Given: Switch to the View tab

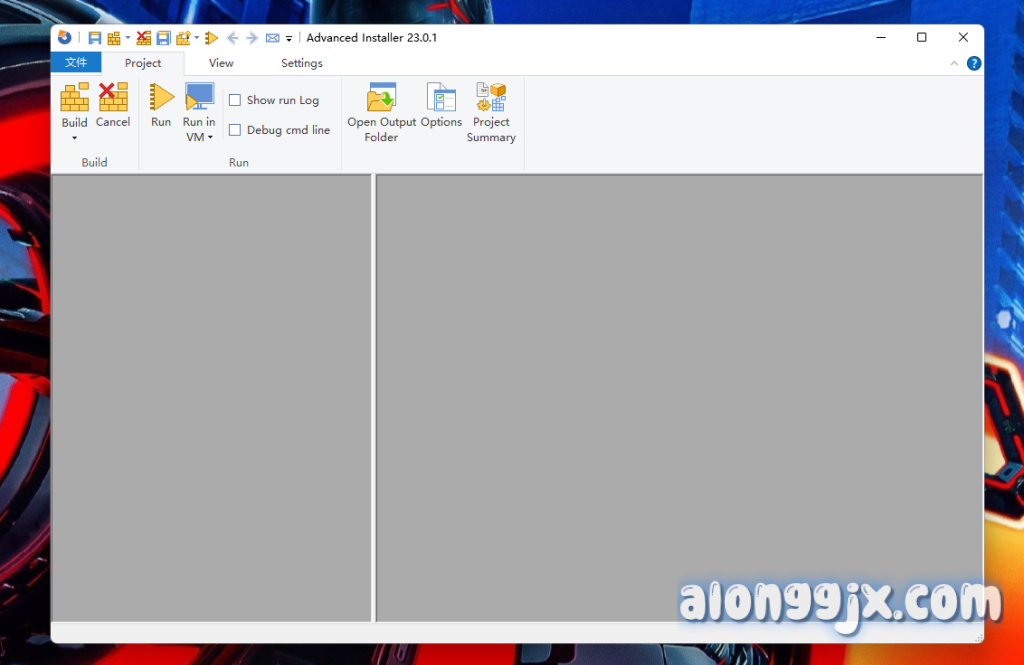Looking at the screenshot, I should pos(221,63).
